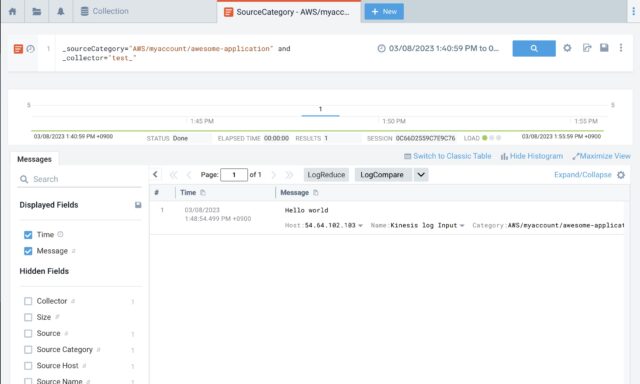Check the Collector field checkbox
This screenshot has width=640, height=384.
(x=28, y=301)
